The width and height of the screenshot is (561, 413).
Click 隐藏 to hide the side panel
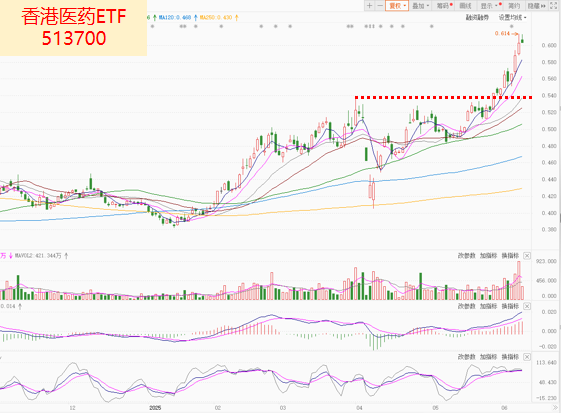pyautogui.click(x=536, y=6)
